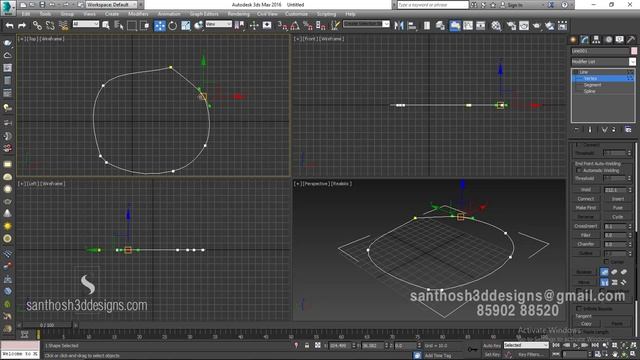Click the Use Pivot Point Center icon
This screenshot has height=360, width=640.
tap(240, 26)
